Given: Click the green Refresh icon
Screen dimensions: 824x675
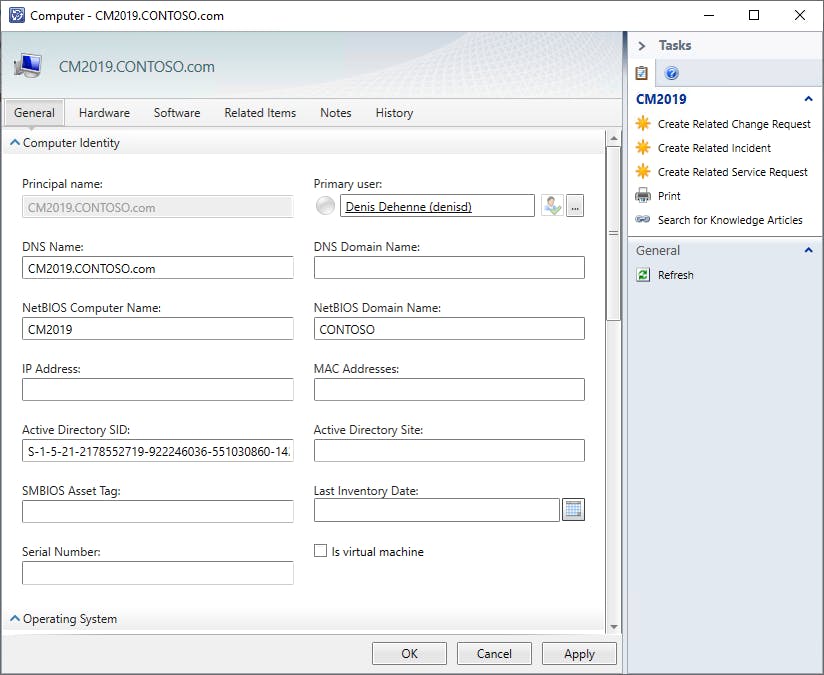Looking at the screenshot, I should 643,274.
